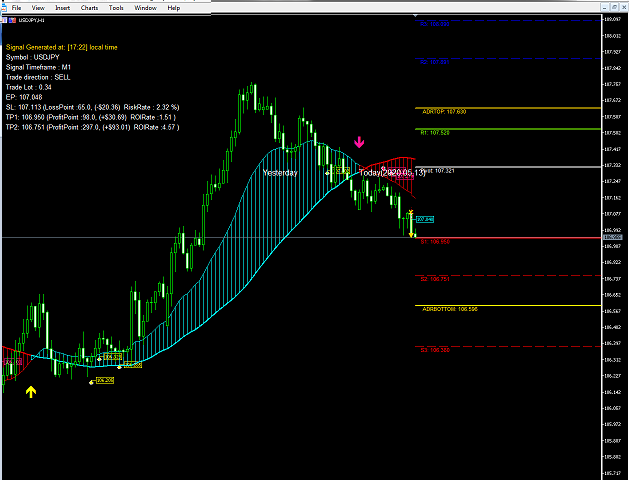The image size is (640, 480).
Task: Click the 'EP: 107.048' entry price label
Action: (x=24, y=97)
